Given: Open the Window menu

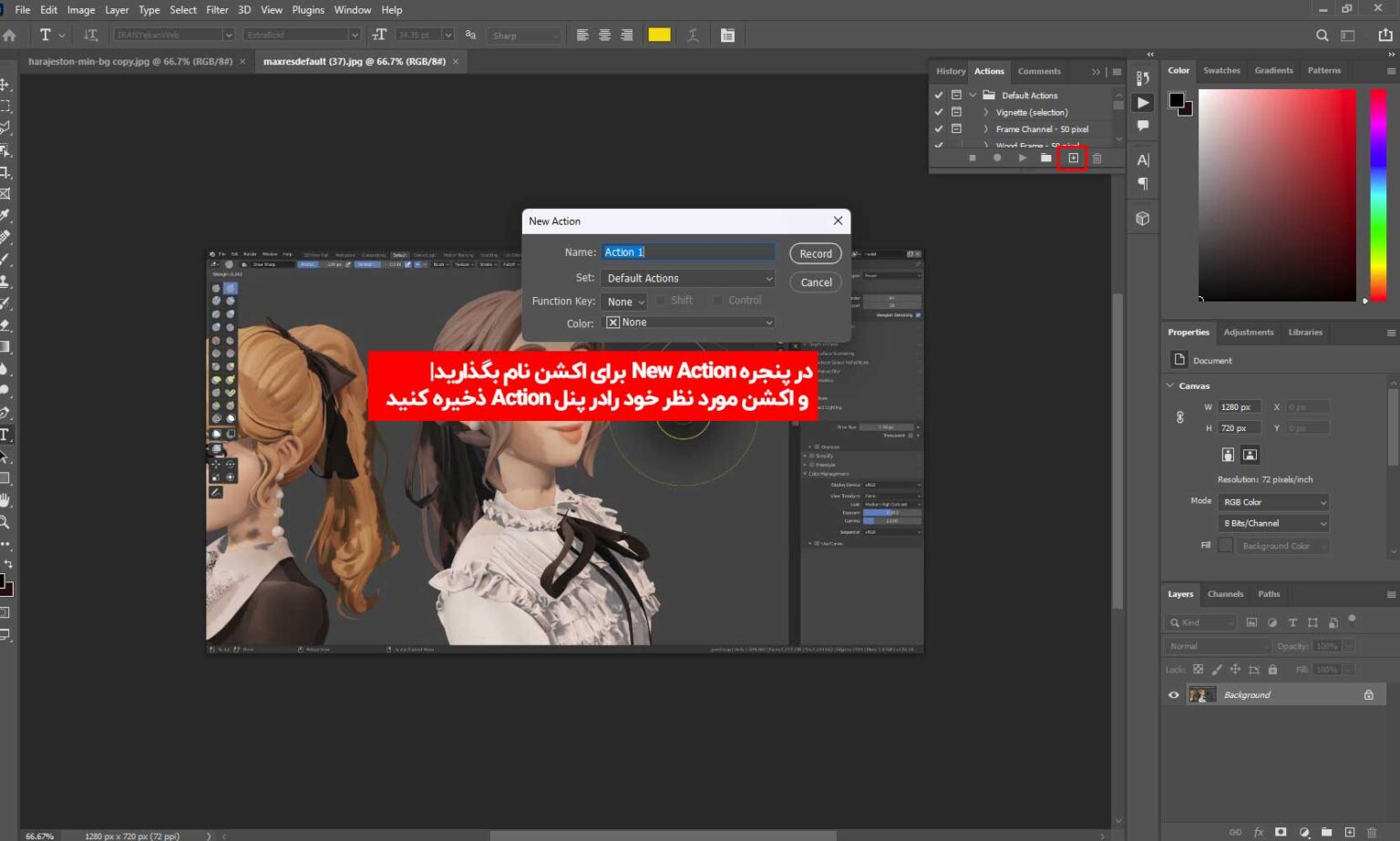Looking at the screenshot, I should (352, 10).
